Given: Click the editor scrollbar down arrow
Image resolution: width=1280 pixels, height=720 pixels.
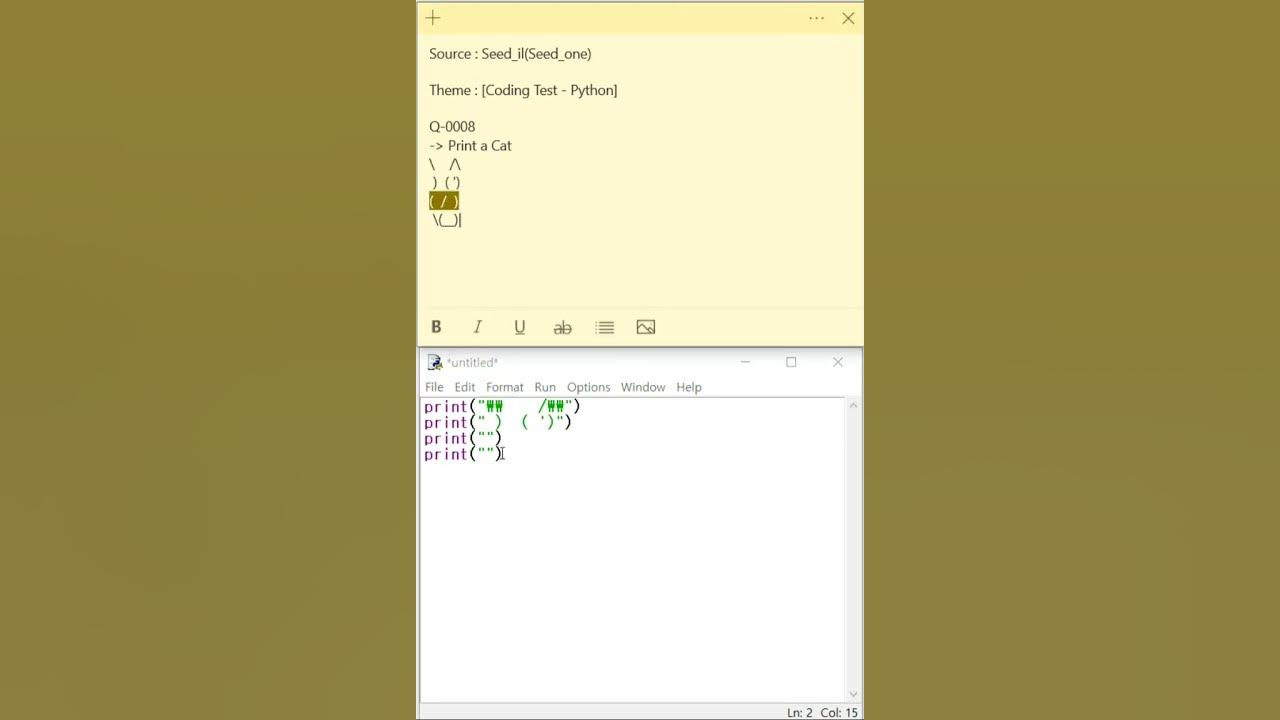Looking at the screenshot, I should click(853, 693).
